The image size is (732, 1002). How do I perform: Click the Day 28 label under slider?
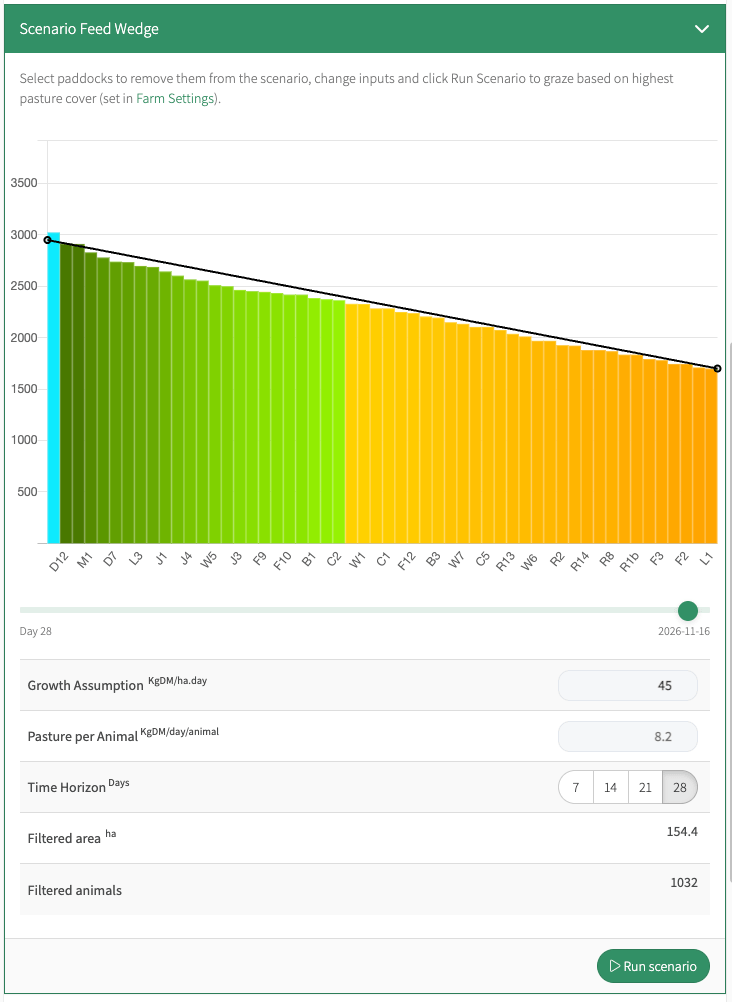[35, 631]
